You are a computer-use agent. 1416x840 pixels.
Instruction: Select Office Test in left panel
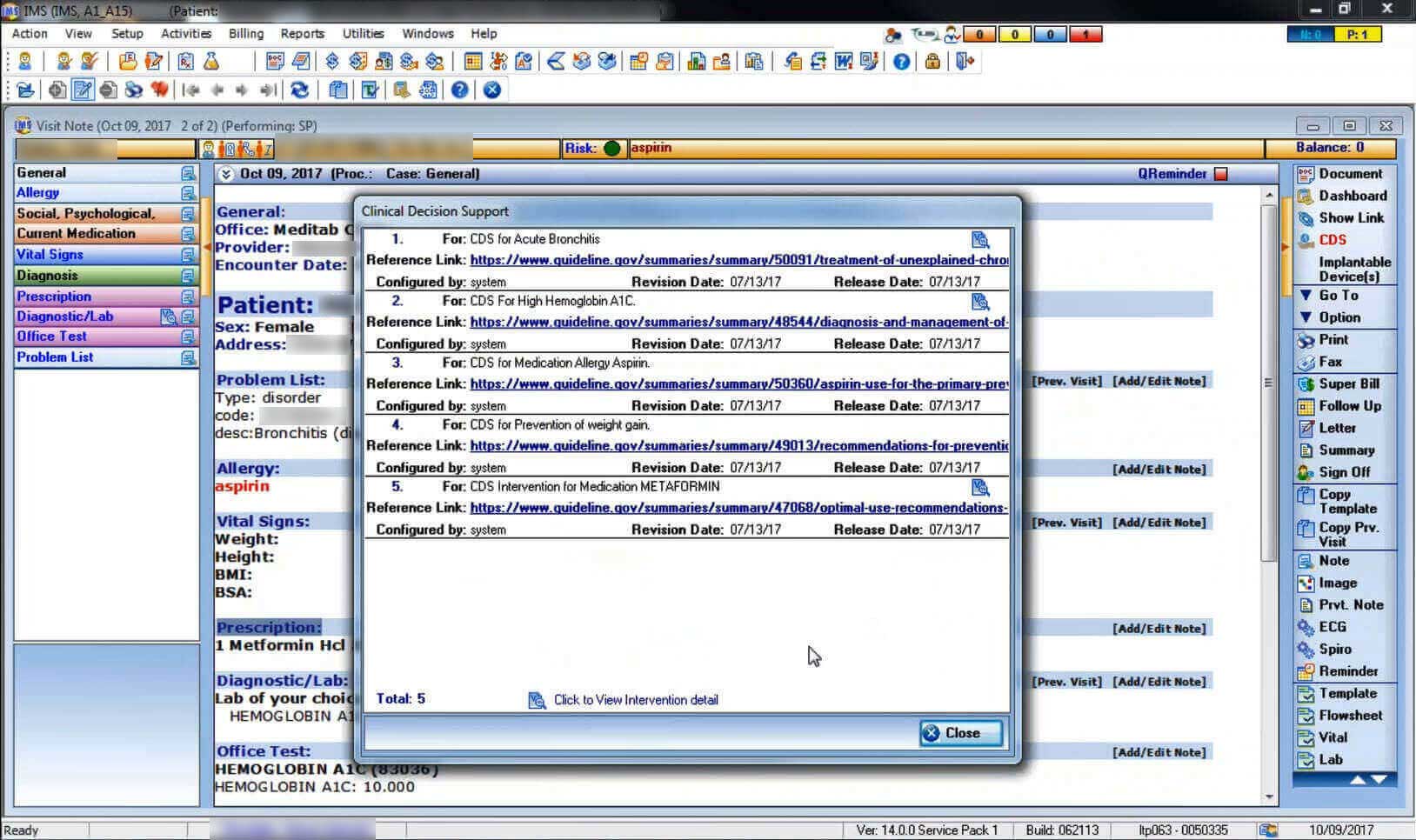(106, 337)
